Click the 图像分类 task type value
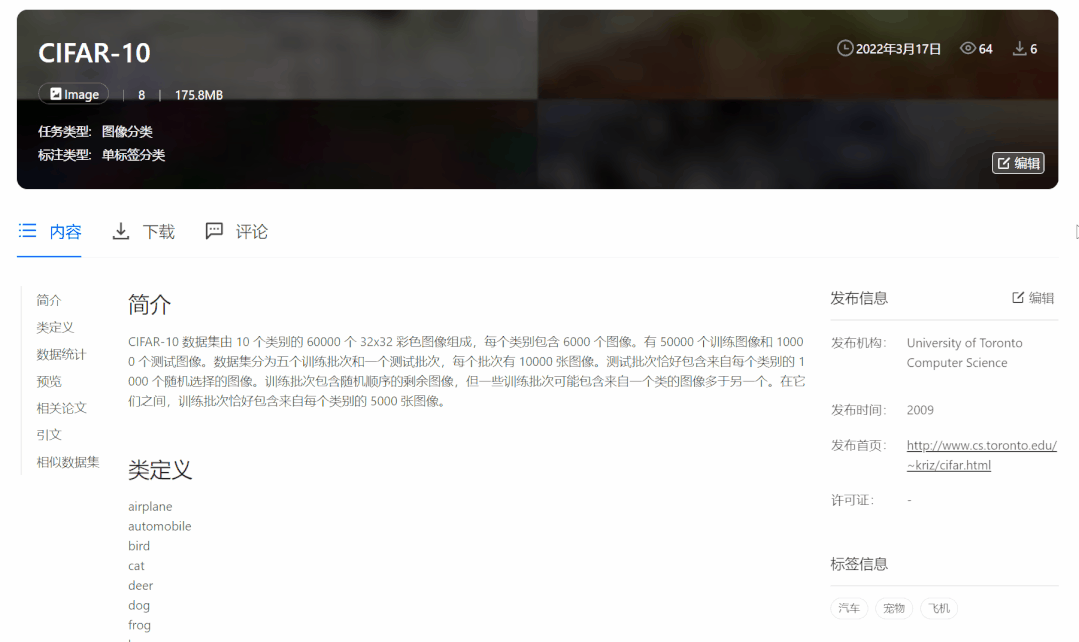The width and height of the screenshot is (1079, 642). [x=127, y=131]
